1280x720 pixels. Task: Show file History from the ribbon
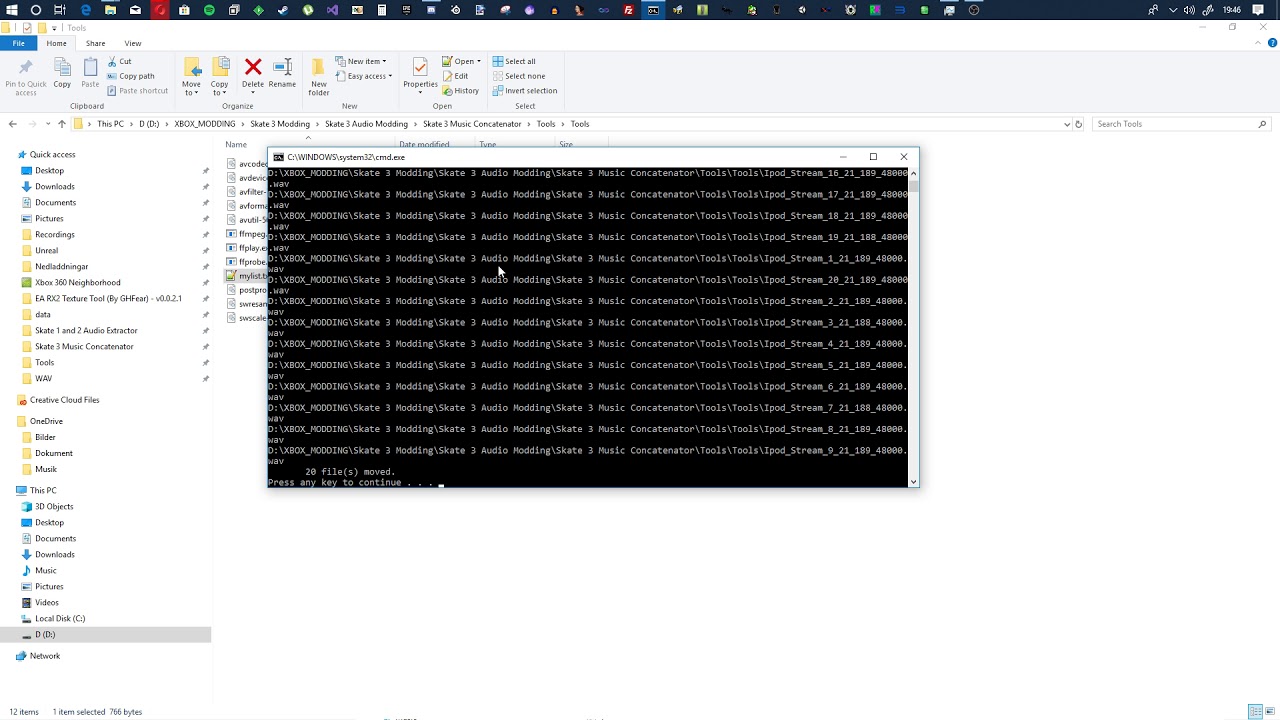pyautogui.click(x=461, y=91)
